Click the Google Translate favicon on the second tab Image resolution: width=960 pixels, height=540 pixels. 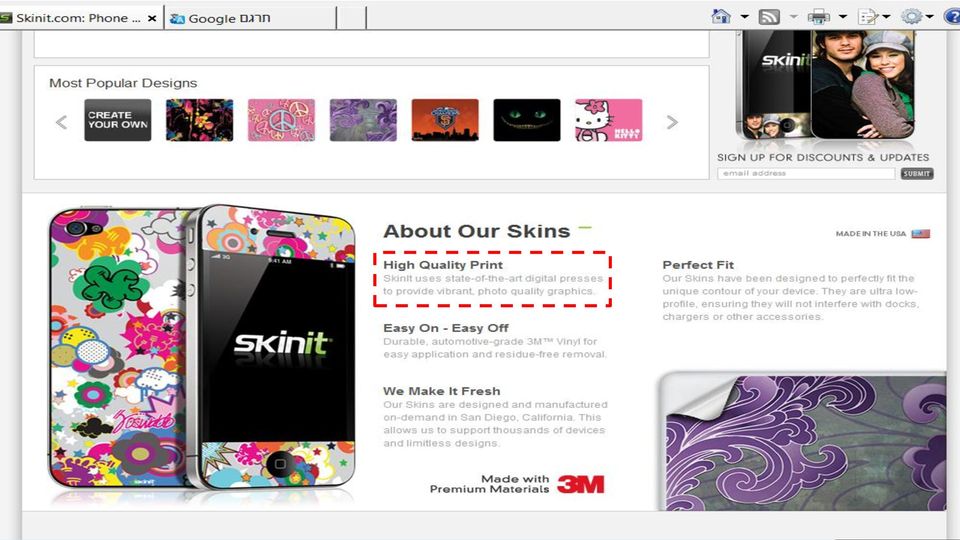coord(178,19)
